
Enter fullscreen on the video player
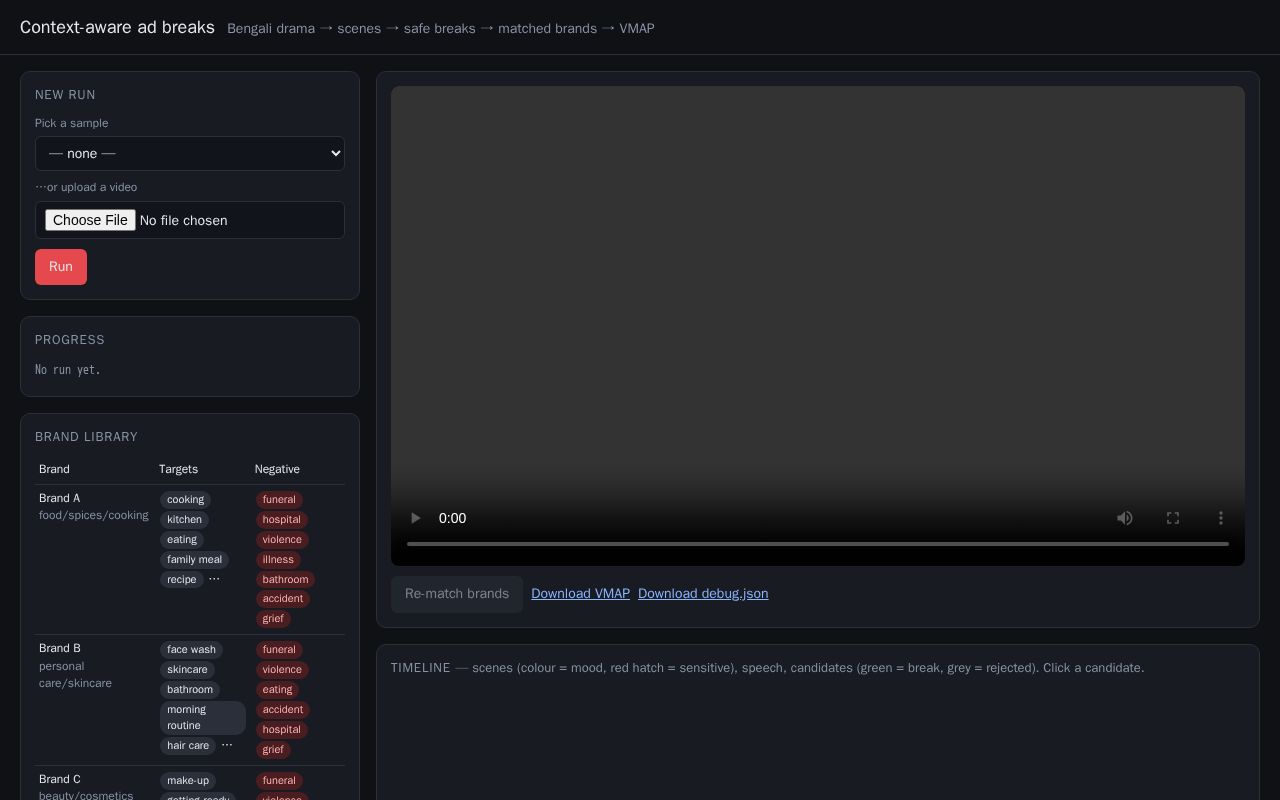1173,518
